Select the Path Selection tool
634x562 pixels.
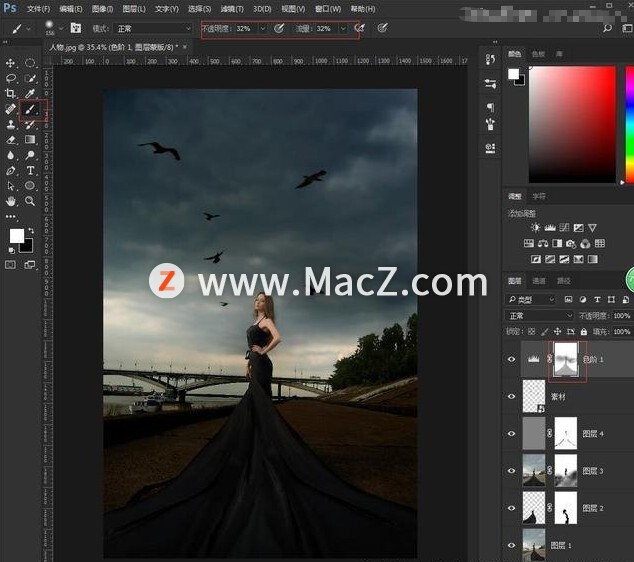(10, 186)
